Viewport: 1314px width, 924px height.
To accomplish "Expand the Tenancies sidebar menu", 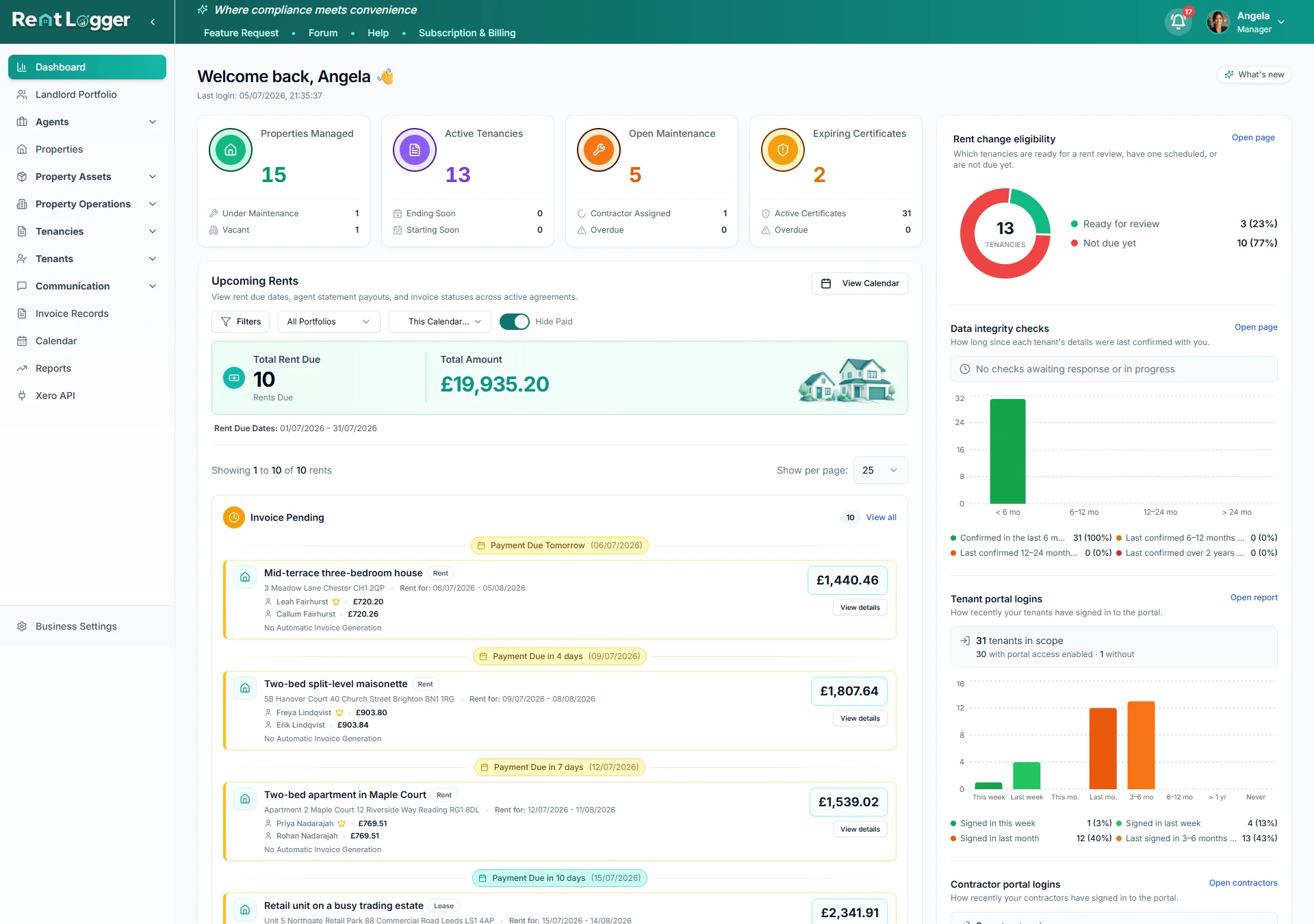I will [87, 231].
